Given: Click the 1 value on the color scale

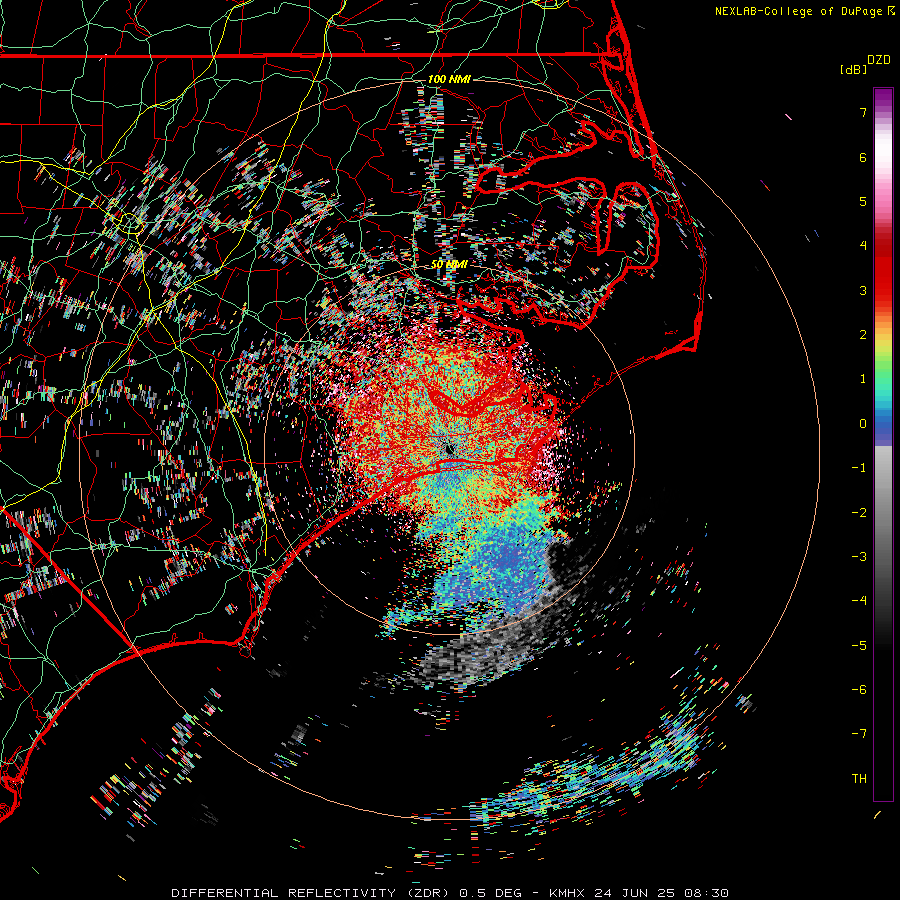Looking at the screenshot, I should pyautogui.click(x=863, y=379).
